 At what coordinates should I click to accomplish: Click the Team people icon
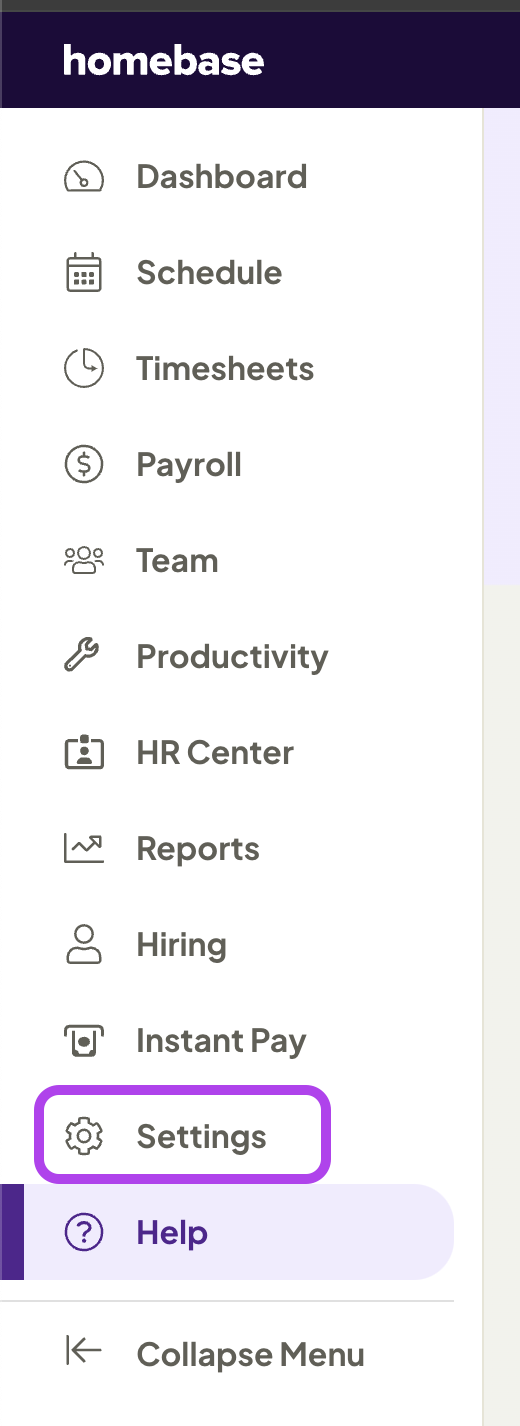[84, 561]
